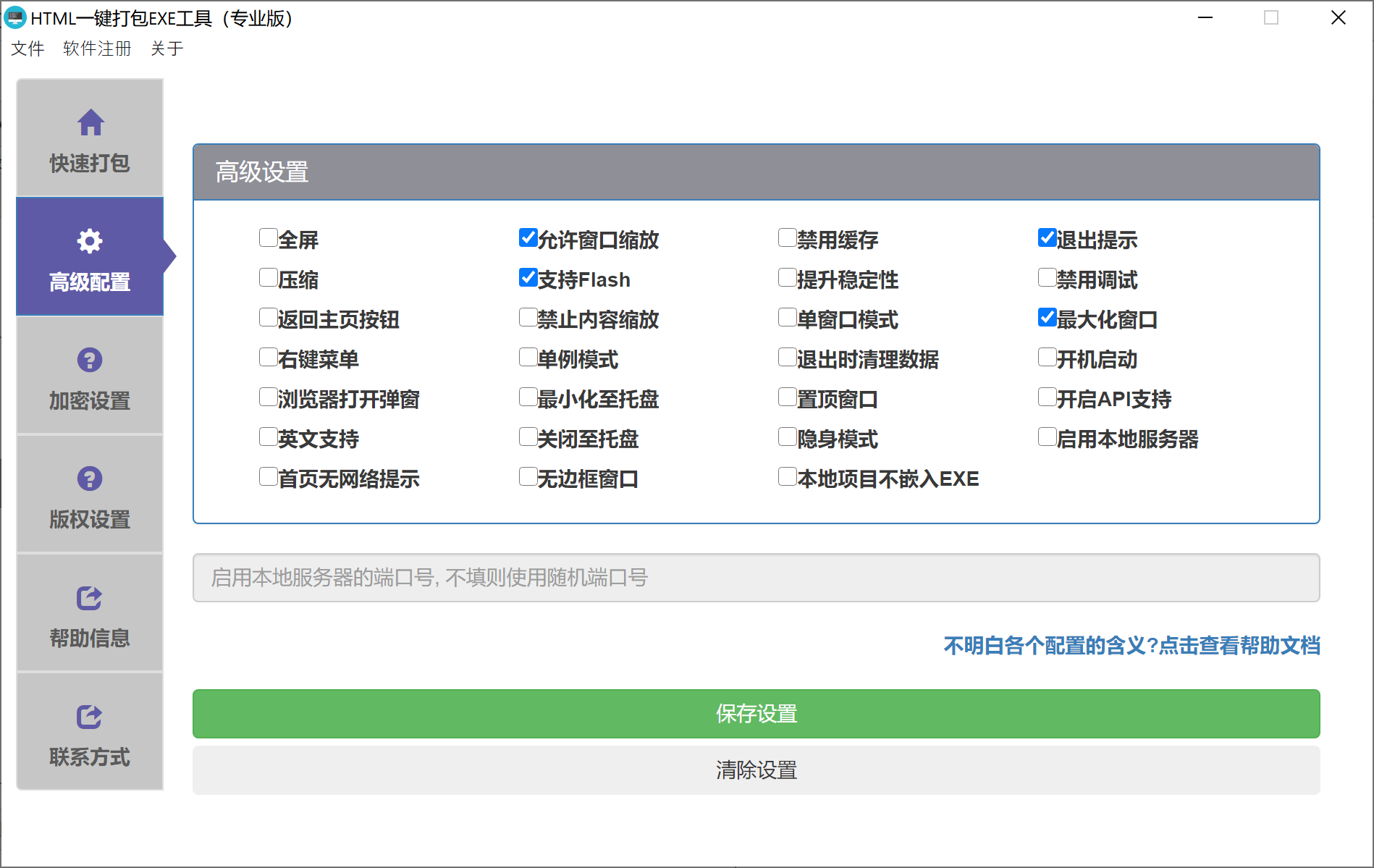Open the 关于 menu
Viewport: 1374px width, 868px height.
click(x=167, y=49)
